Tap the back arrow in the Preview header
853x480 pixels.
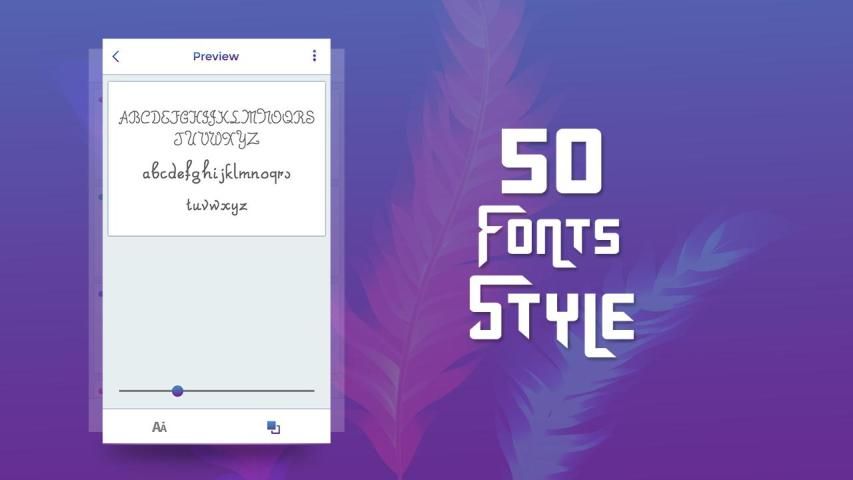tap(116, 57)
